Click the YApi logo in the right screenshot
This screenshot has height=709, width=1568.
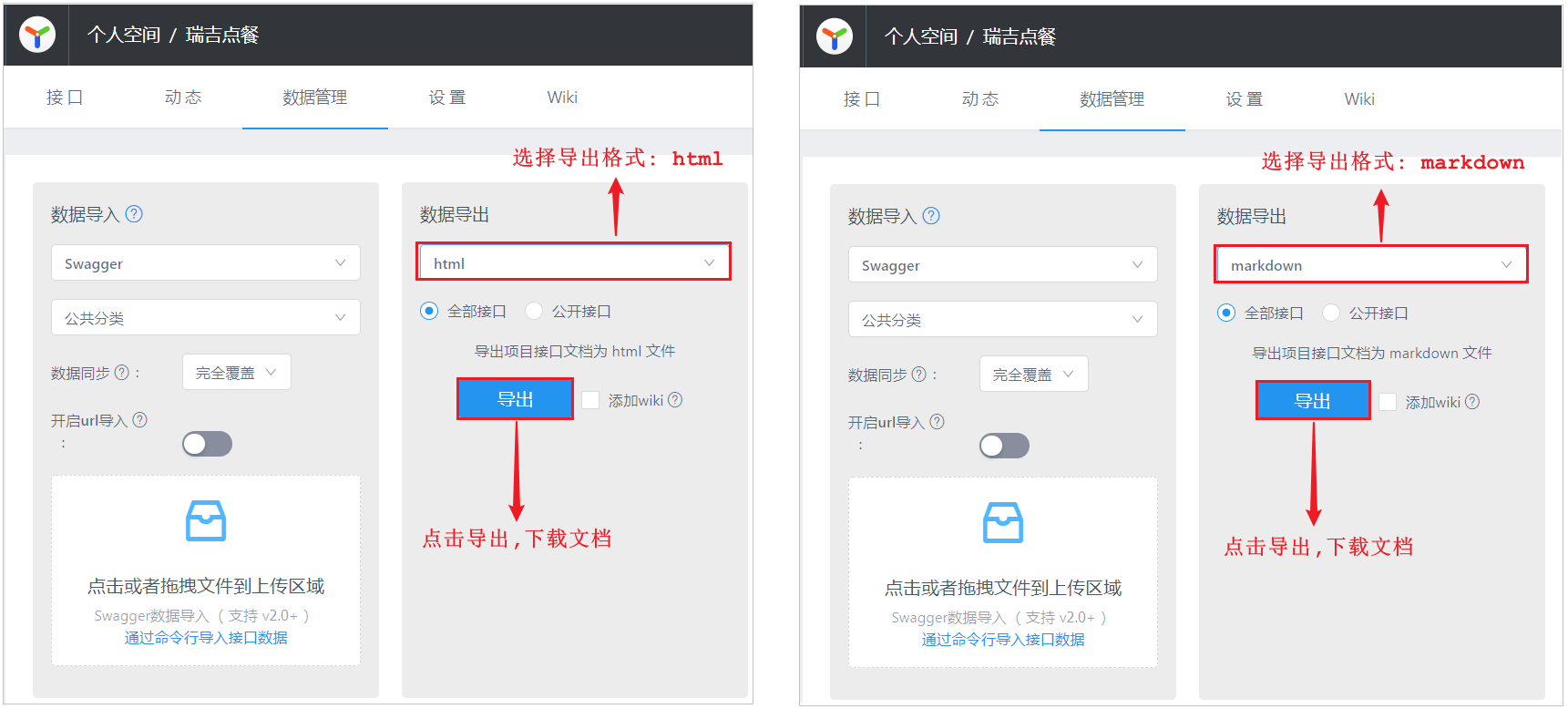(x=834, y=37)
